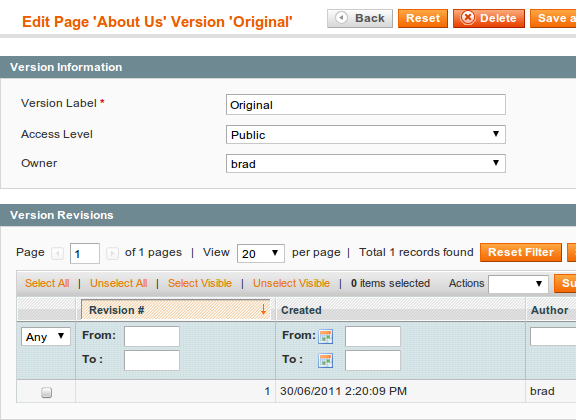Tick the revision 1 row checkbox
Image resolution: width=576 pixels, height=420 pixels.
[46, 392]
